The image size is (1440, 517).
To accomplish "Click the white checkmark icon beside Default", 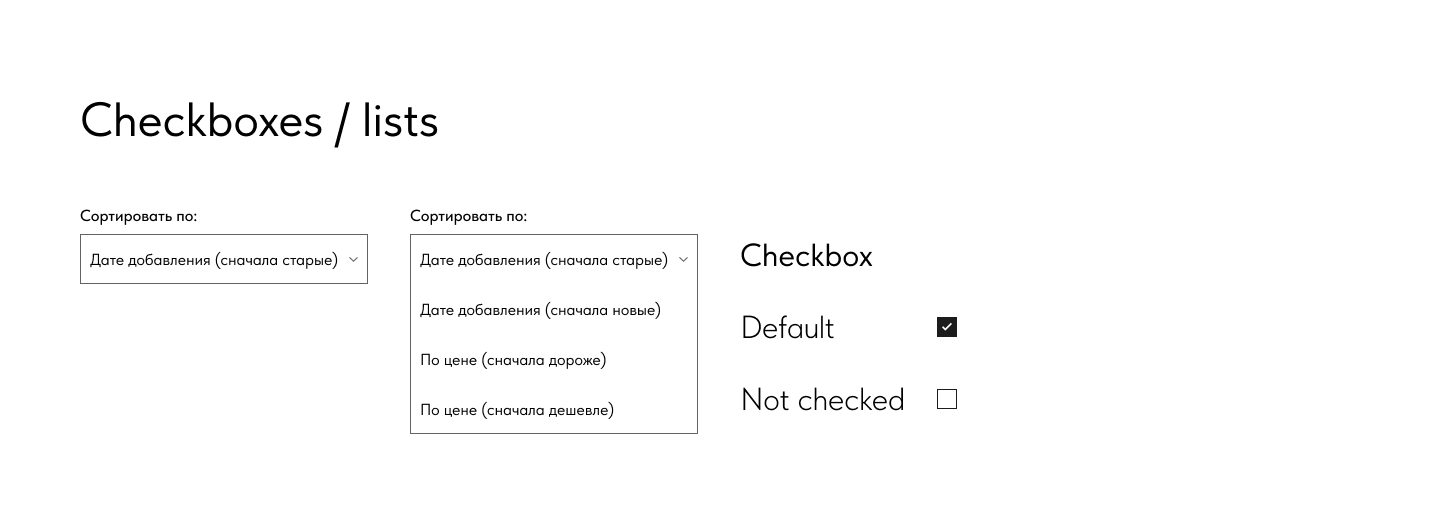I will coord(947,327).
